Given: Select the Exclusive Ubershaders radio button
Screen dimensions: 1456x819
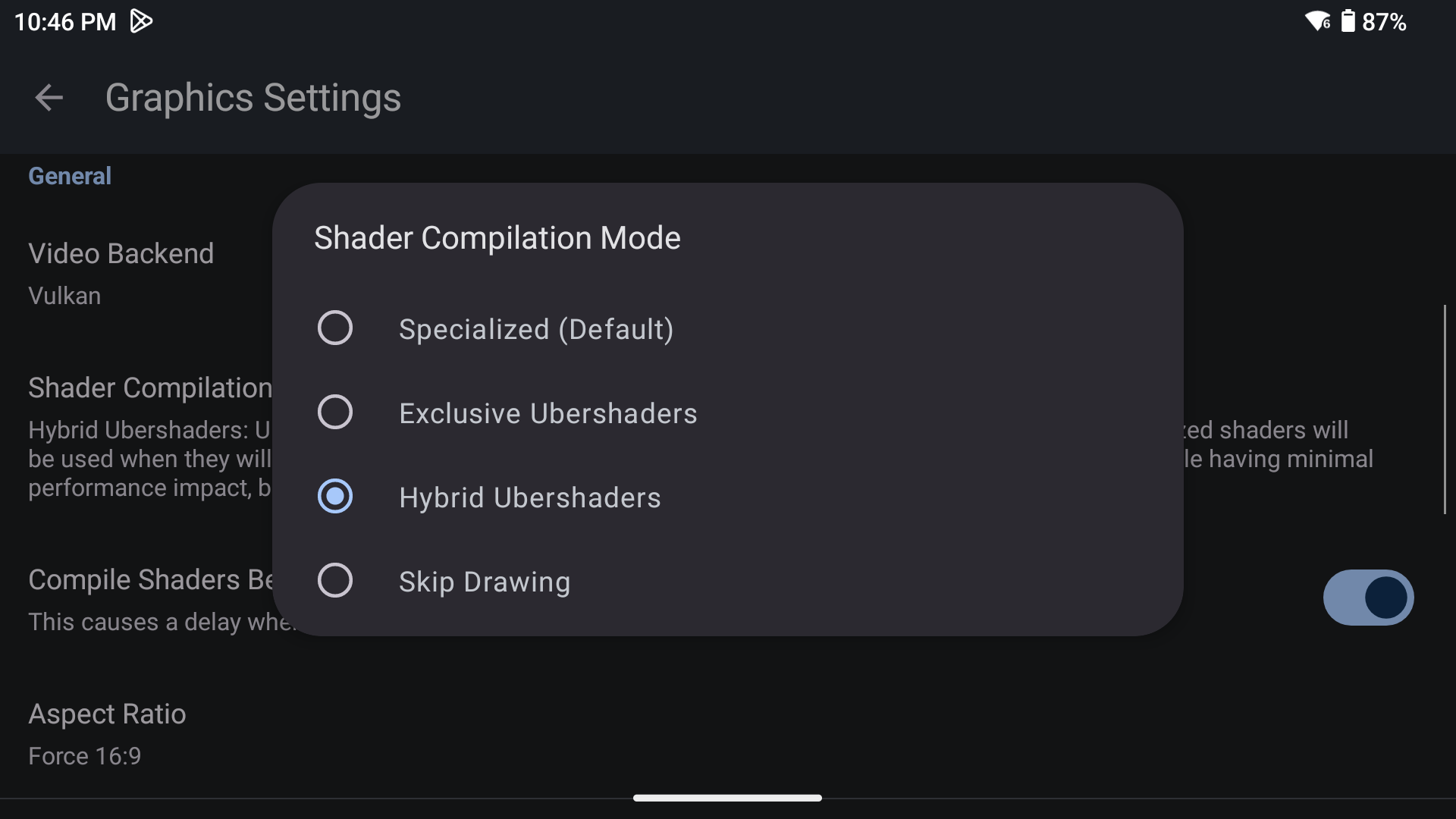Looking at the screenshot, I should (334, 413).
